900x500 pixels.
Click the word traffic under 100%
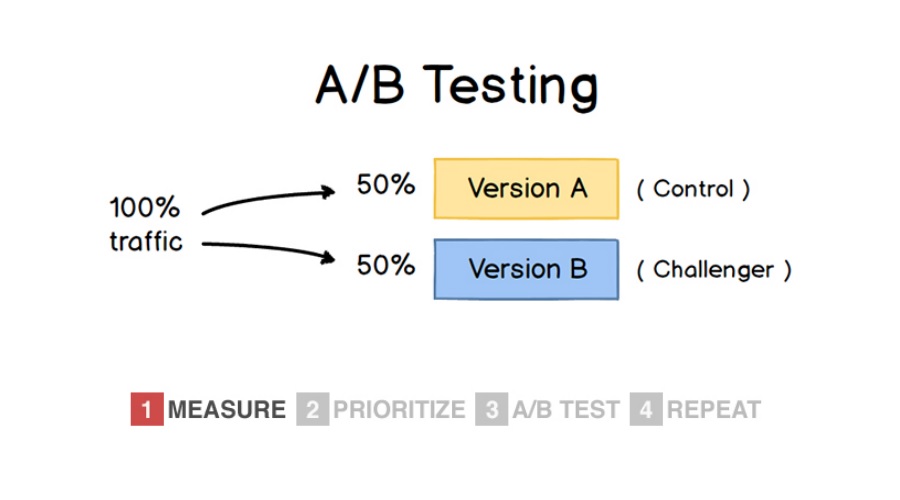click(146, 241)
